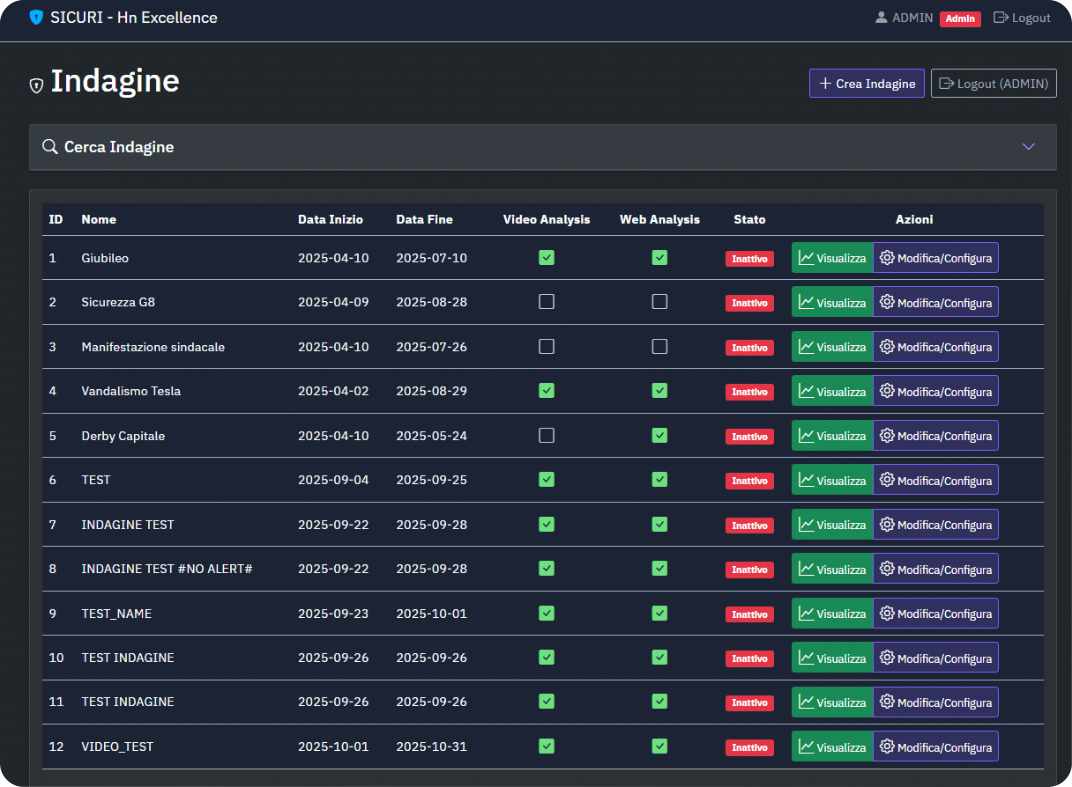Click the chart icon in Giubileo's Visualizza button

[x=805, y=258]
